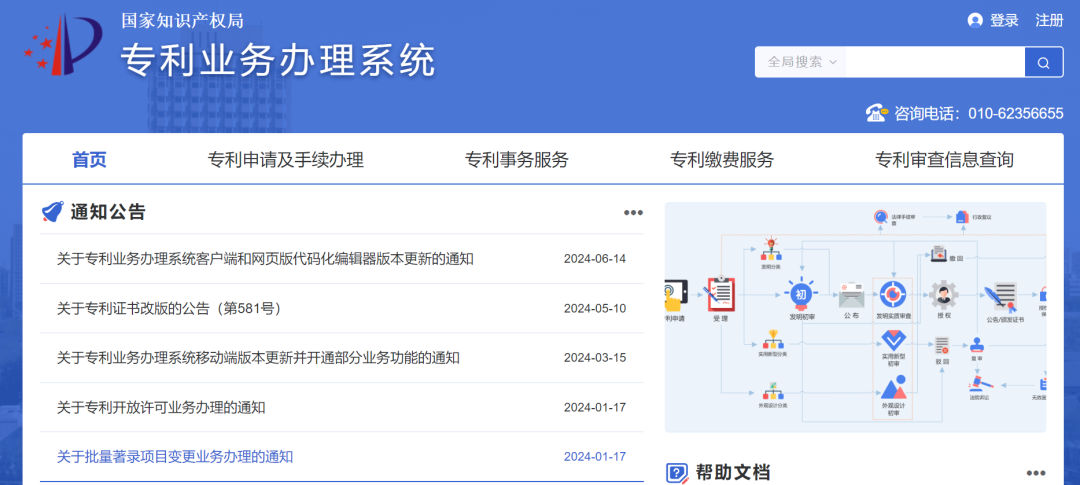Click the date 2024-05-10
1080x485 pixels.
(595, 309)
